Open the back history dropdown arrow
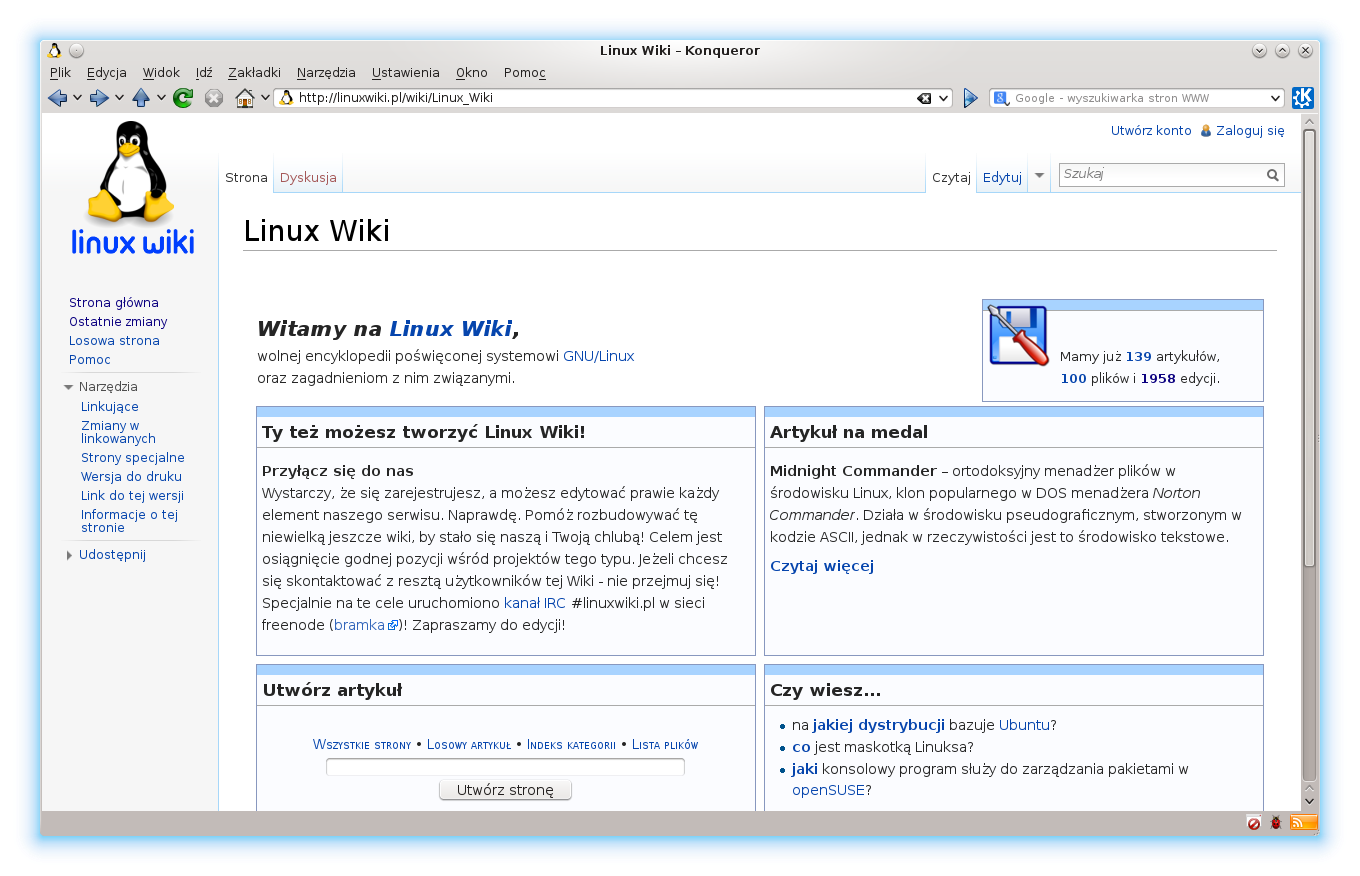 point(77,98)
